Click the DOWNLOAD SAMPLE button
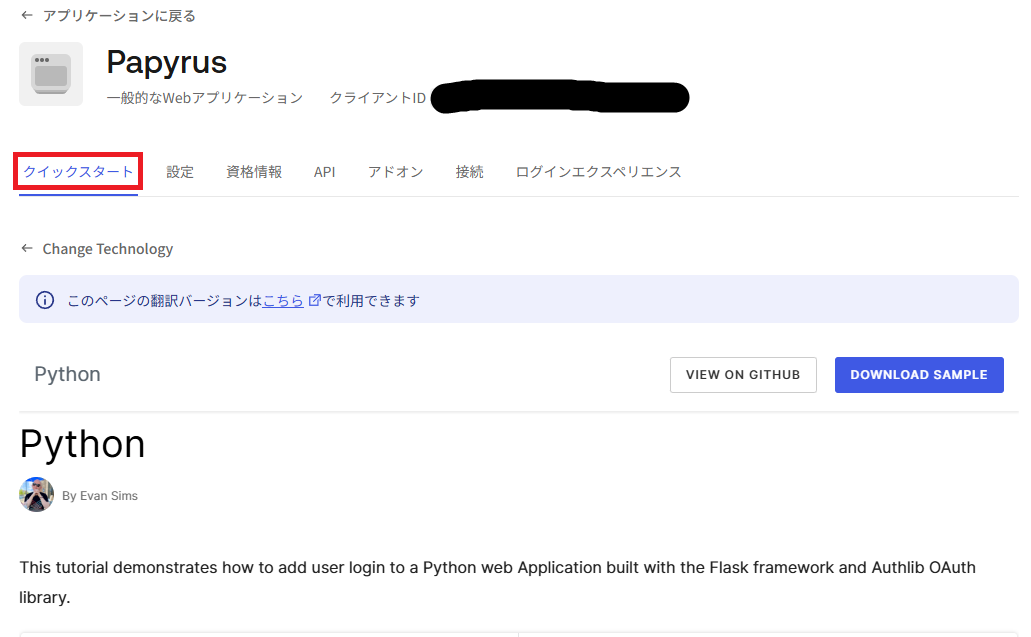The image size is (1031, 637). (919, 375)
